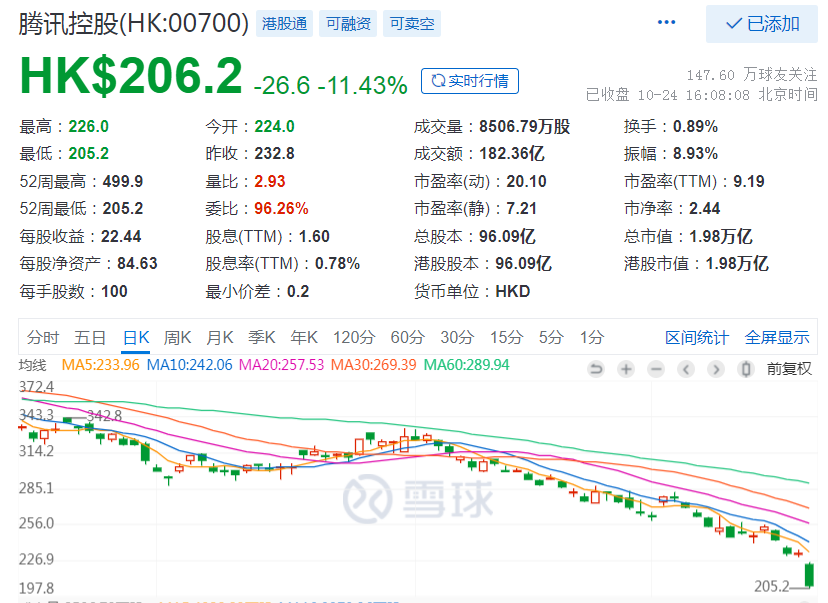This screenshot has width=828, height=603.
Task: Click the 总市值 value 1.98万亿
Action: pyautogui.click(x=721, y=236)
